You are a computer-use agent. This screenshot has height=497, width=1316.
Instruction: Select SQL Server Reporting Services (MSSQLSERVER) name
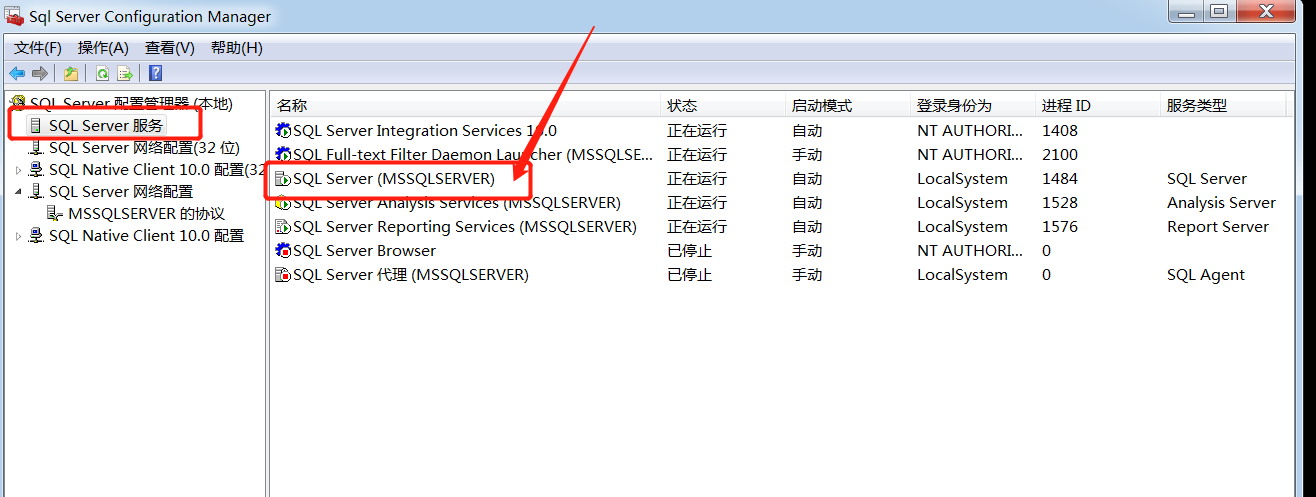[x=465, y=227]
